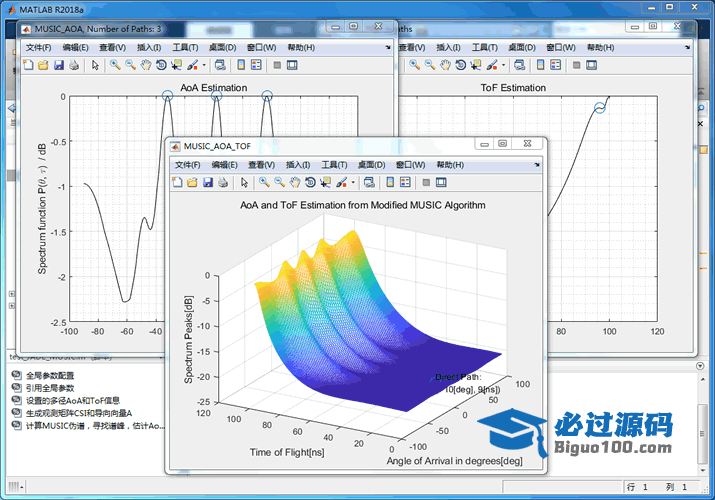The width and height of the screenshot is (715, 500).
Task: Open 窗口(W) menu in MUSIC_AOA window
Action: coord(261,47)
